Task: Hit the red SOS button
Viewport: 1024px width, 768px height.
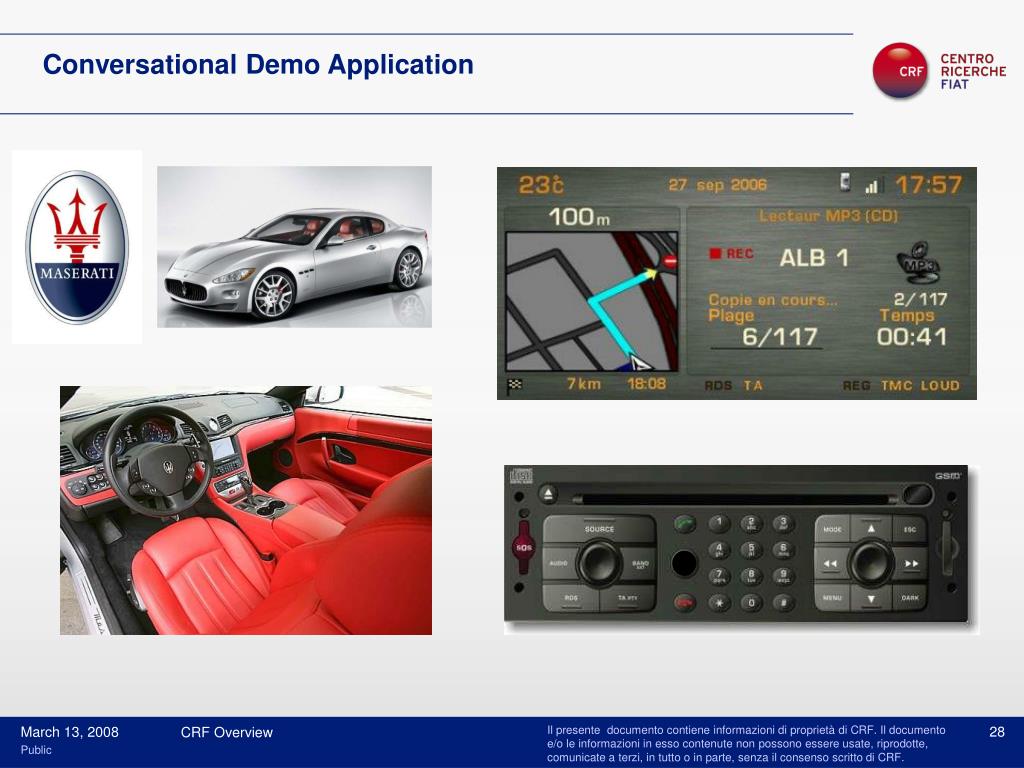Action: 524,547
